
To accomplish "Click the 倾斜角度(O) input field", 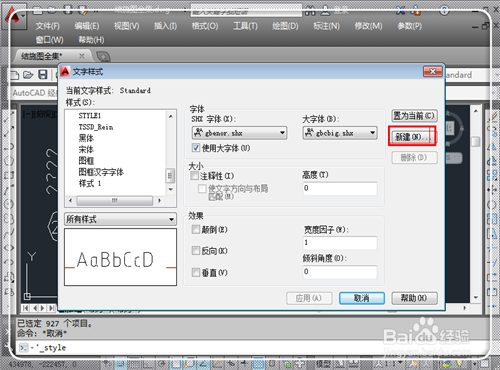I will (x=340, y=272).
